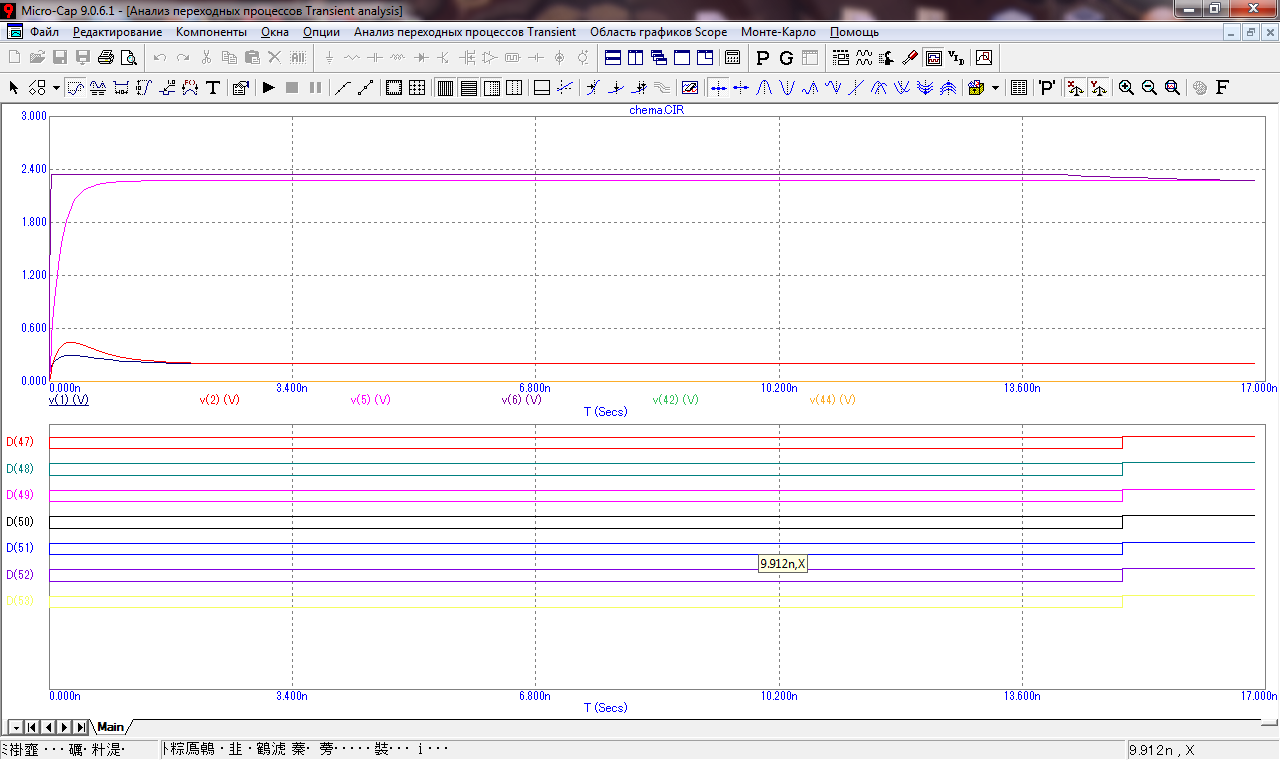Click the bold 'P' Properties toolbar icon
The height and width of the screenshot is (760, 1280).
tap(763, 57)
